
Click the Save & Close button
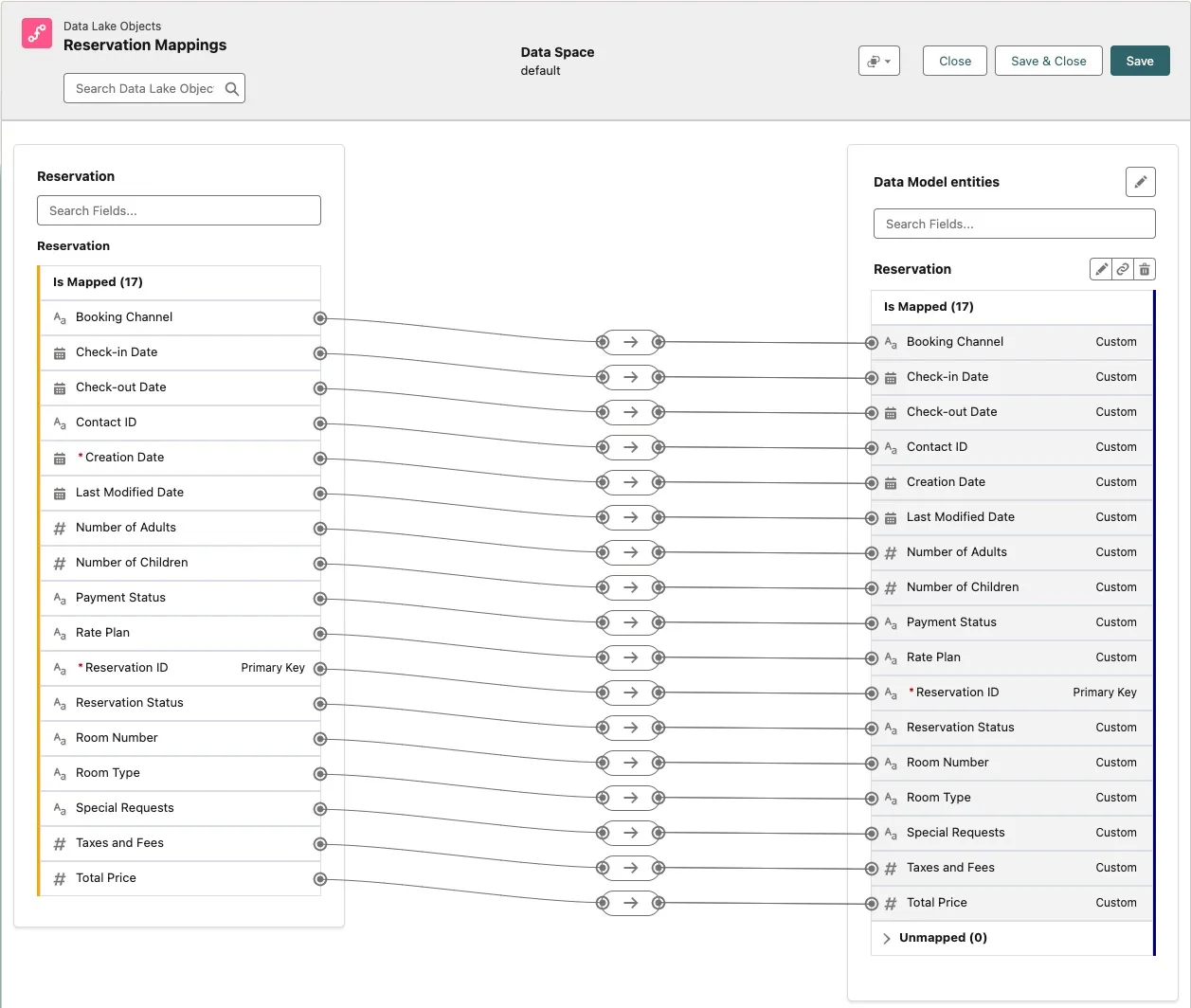tap(1048, 62)
